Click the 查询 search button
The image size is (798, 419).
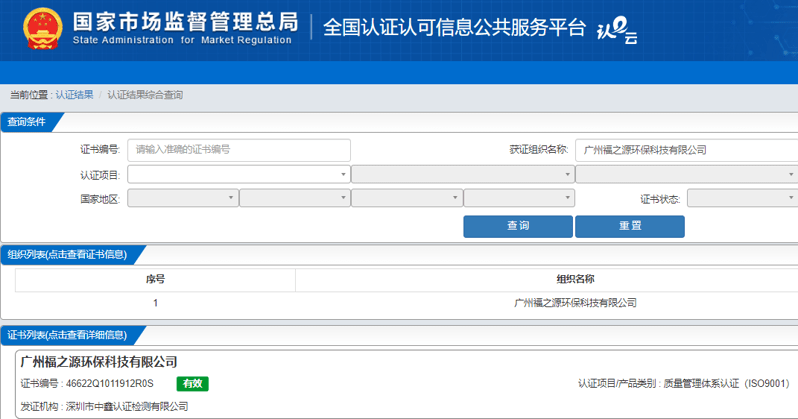tap(518, 226)
